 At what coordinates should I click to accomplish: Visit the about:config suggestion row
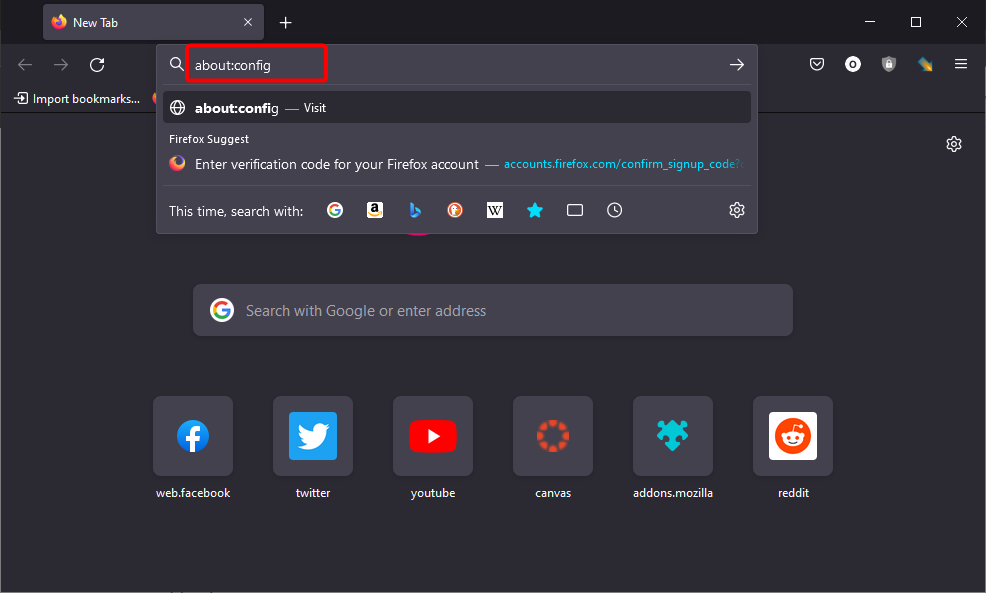457,108
